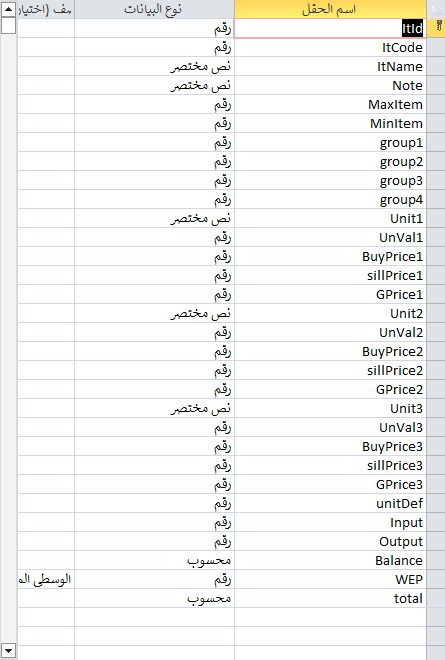This screenshot has width=445, height=660.
Task: Click the row selector for total
Action: [x=436, y=598]
